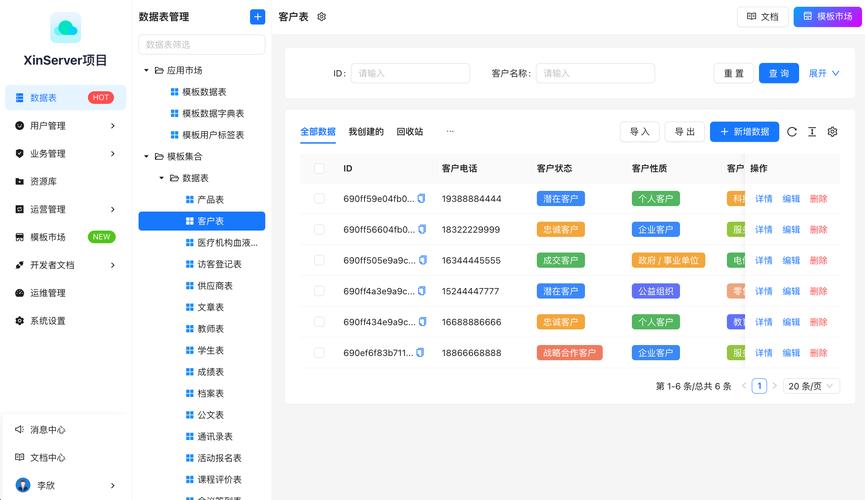Image resolution: width=865 pixels, height=500 pixels.
Task: Copy ID 690ff505e9a9c with copy icon
Action: tap(423, 260)
